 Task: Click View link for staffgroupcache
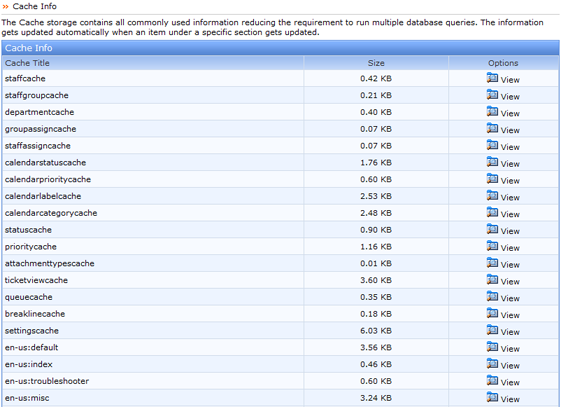pos(510,97)
